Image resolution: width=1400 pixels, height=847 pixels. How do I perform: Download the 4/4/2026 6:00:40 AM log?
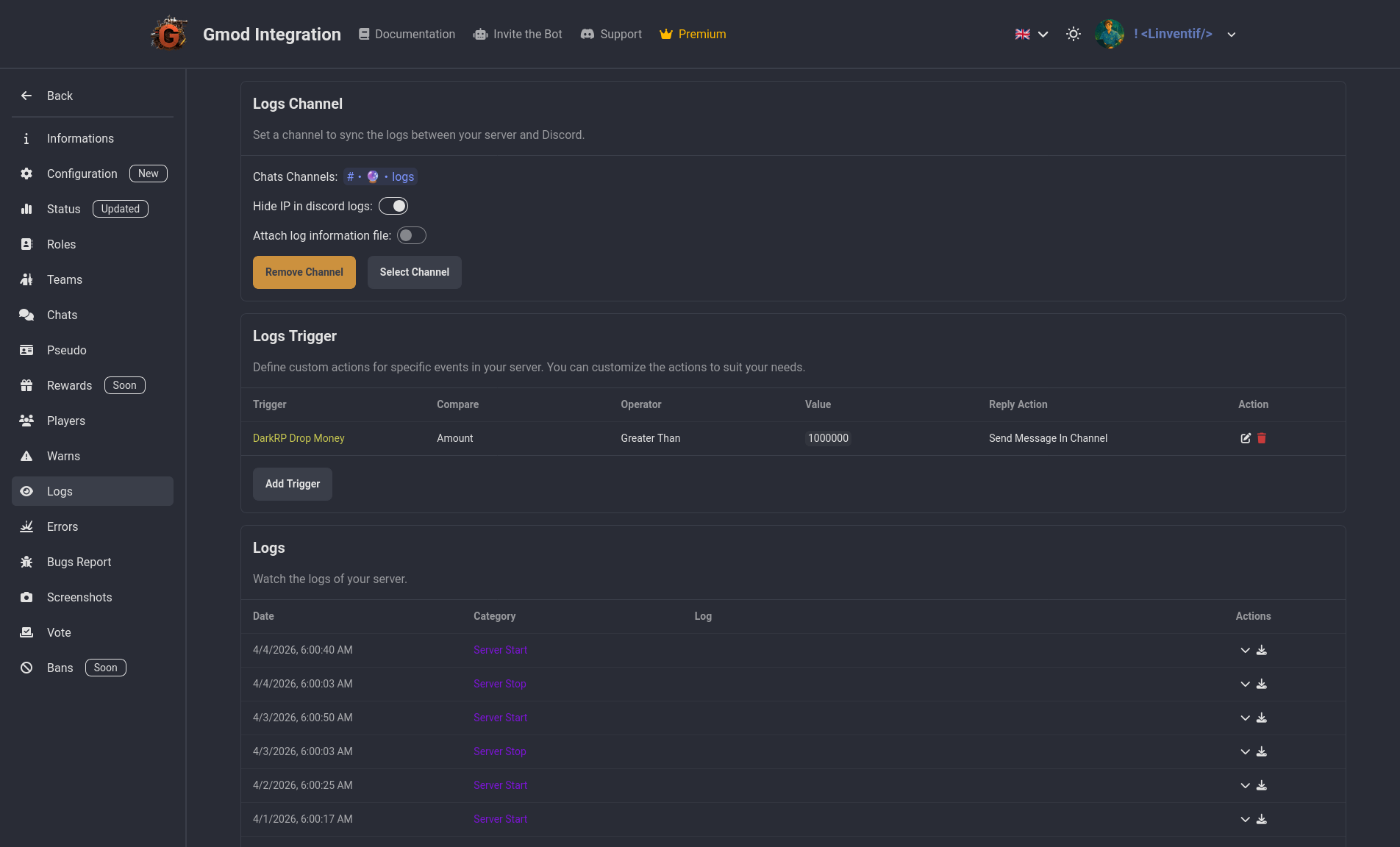pyautogui.click(x=1262, y=650)
